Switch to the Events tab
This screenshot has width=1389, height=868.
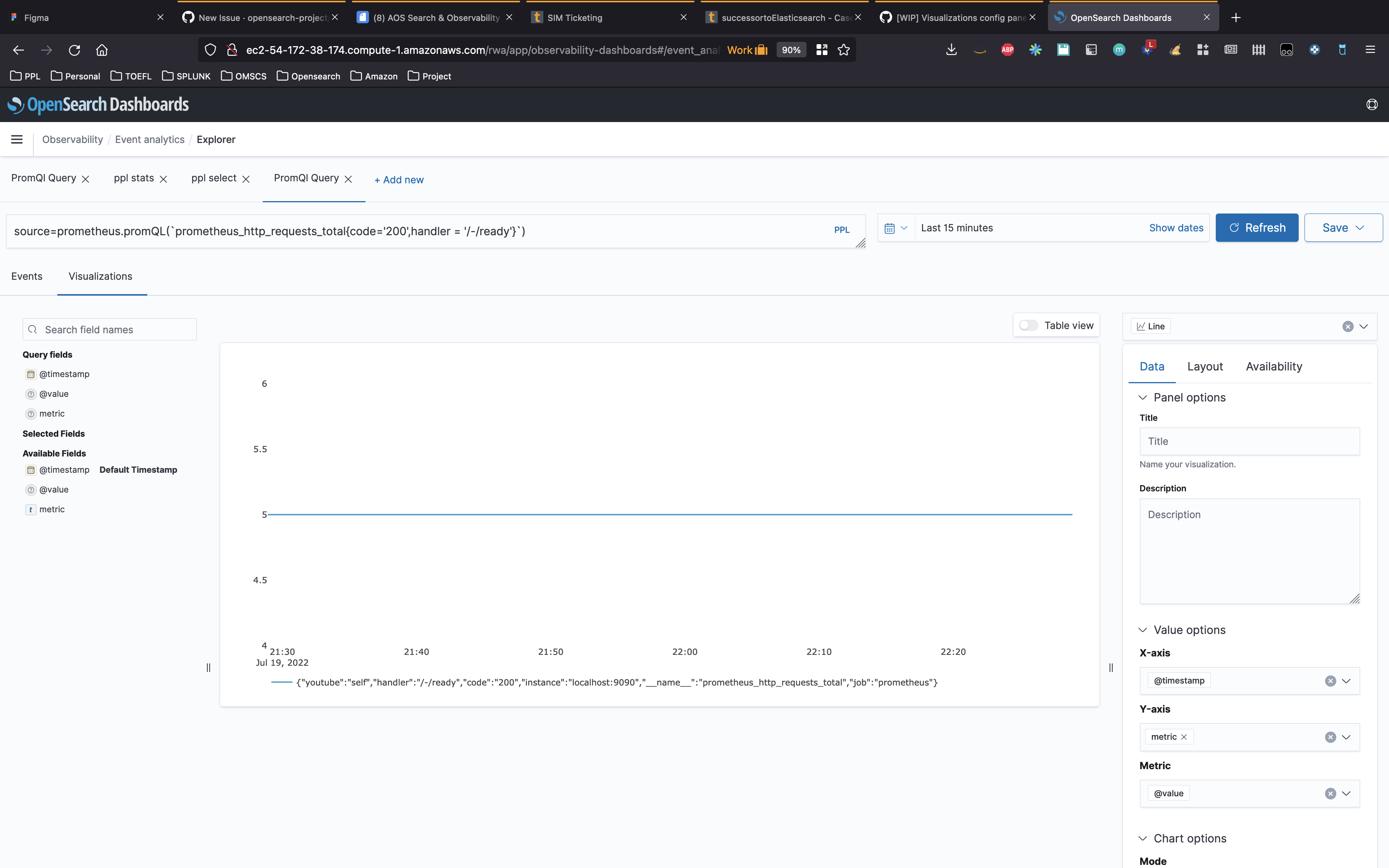[x=26, y=276]
